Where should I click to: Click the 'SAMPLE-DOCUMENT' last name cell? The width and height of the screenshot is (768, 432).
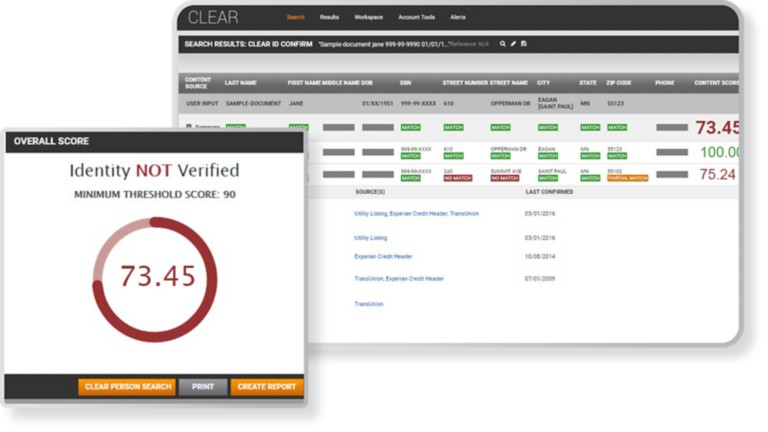pyautogui.click(x=253, y=103)
